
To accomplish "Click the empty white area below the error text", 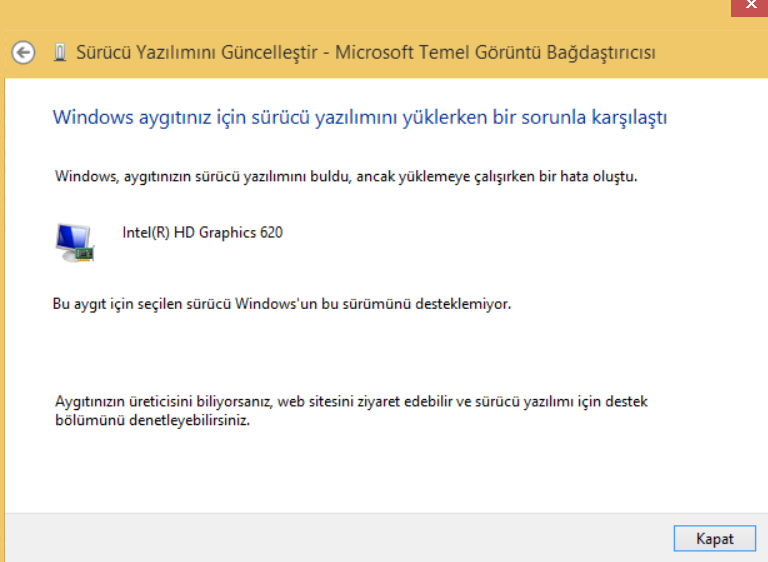I will coord(400,350).
